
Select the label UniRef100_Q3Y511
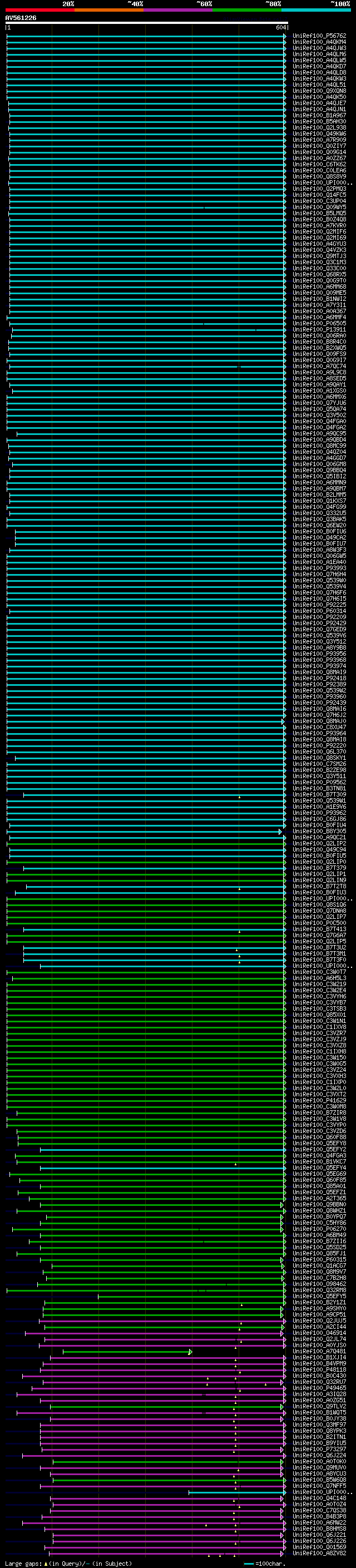click(319, 776)
